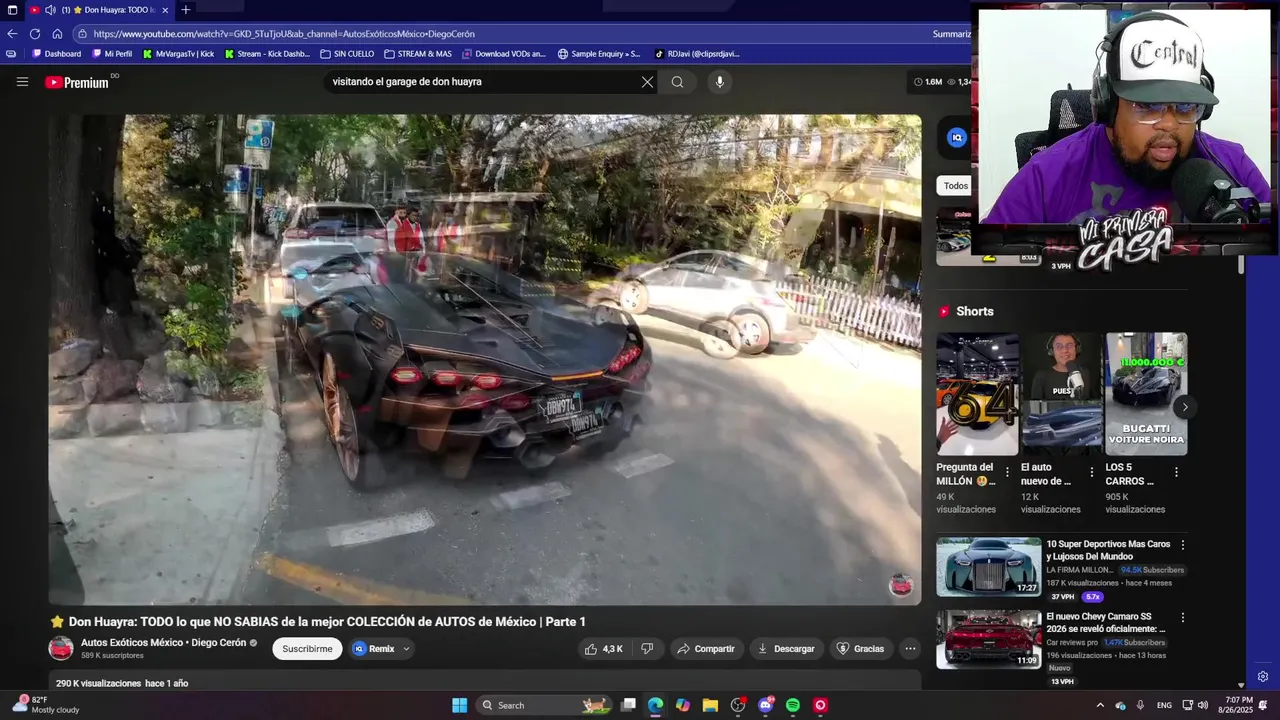
Task: Click the channel watermark on video
Action: (901, 585)
